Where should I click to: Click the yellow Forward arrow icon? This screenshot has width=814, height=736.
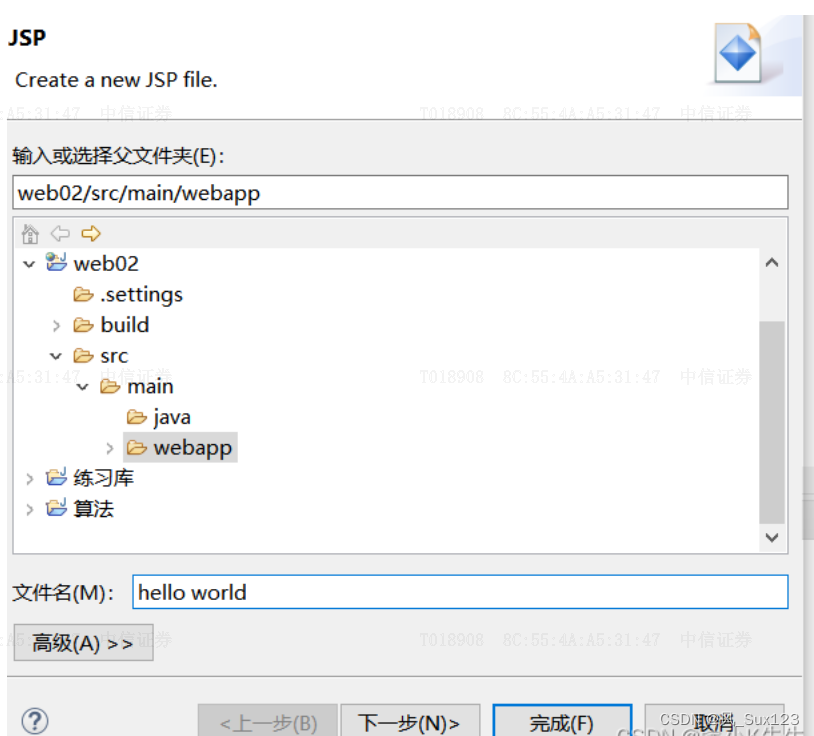(91, 234)
